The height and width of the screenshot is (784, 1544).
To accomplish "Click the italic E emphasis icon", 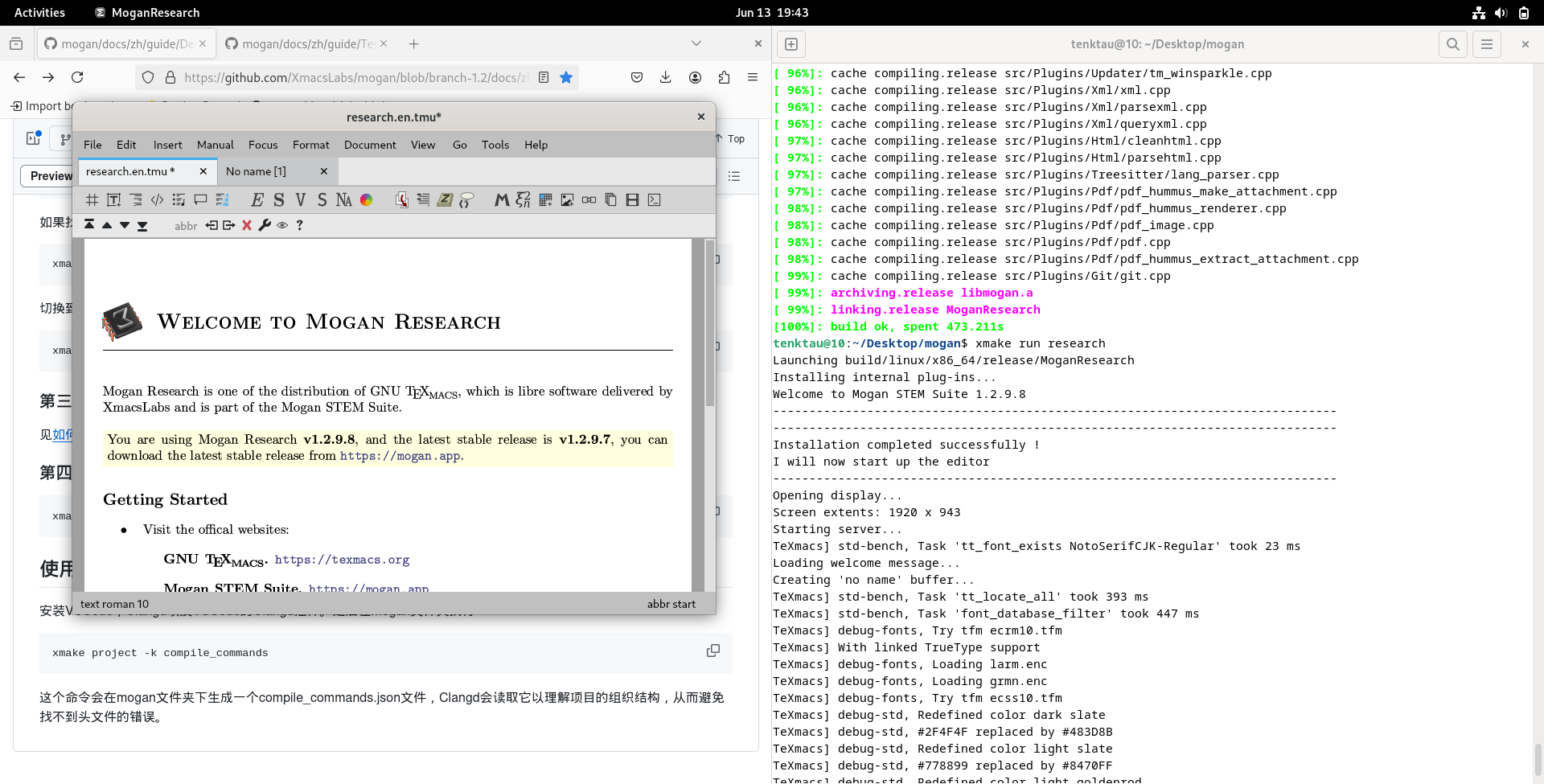I will click(x=257, y=200).
